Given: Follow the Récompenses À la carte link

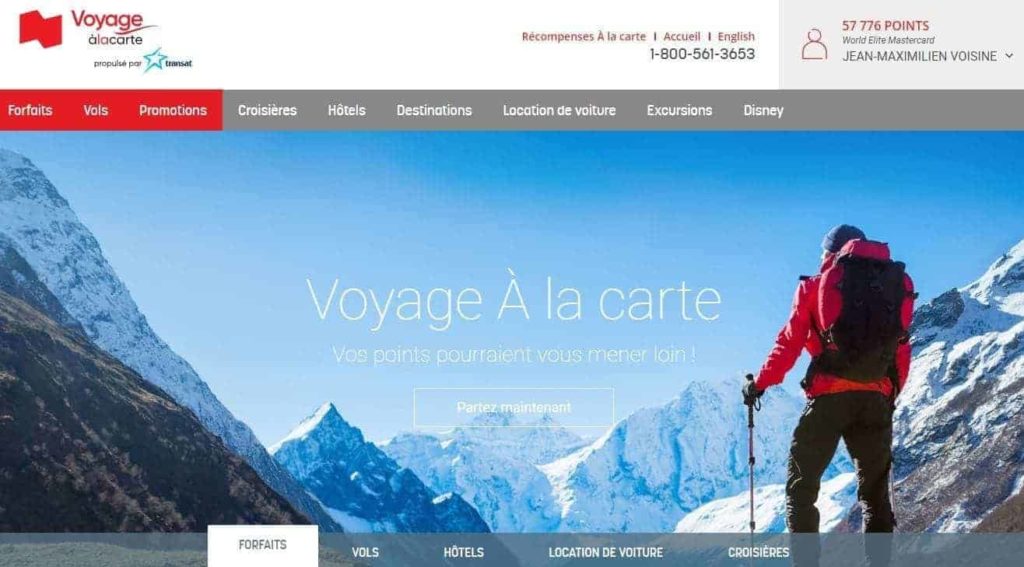Looking at the screenshot, I should pos(583,37).
